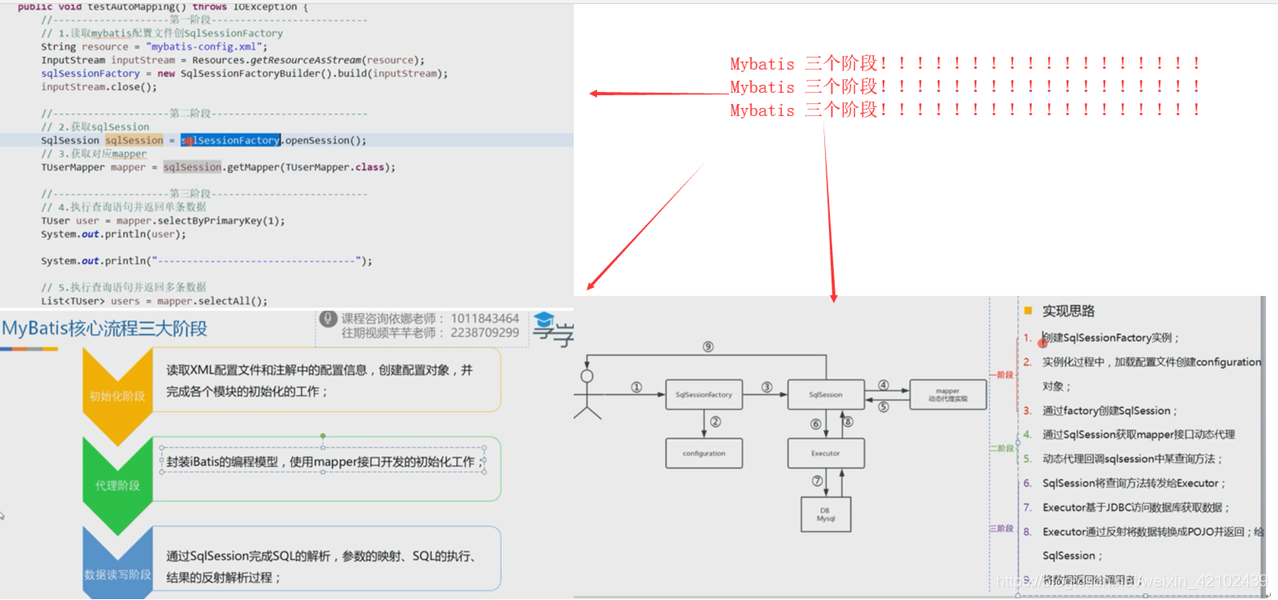Click the slide title MyBatis核心流程三大阶段

pyautogui.click(x=105, y=329)
